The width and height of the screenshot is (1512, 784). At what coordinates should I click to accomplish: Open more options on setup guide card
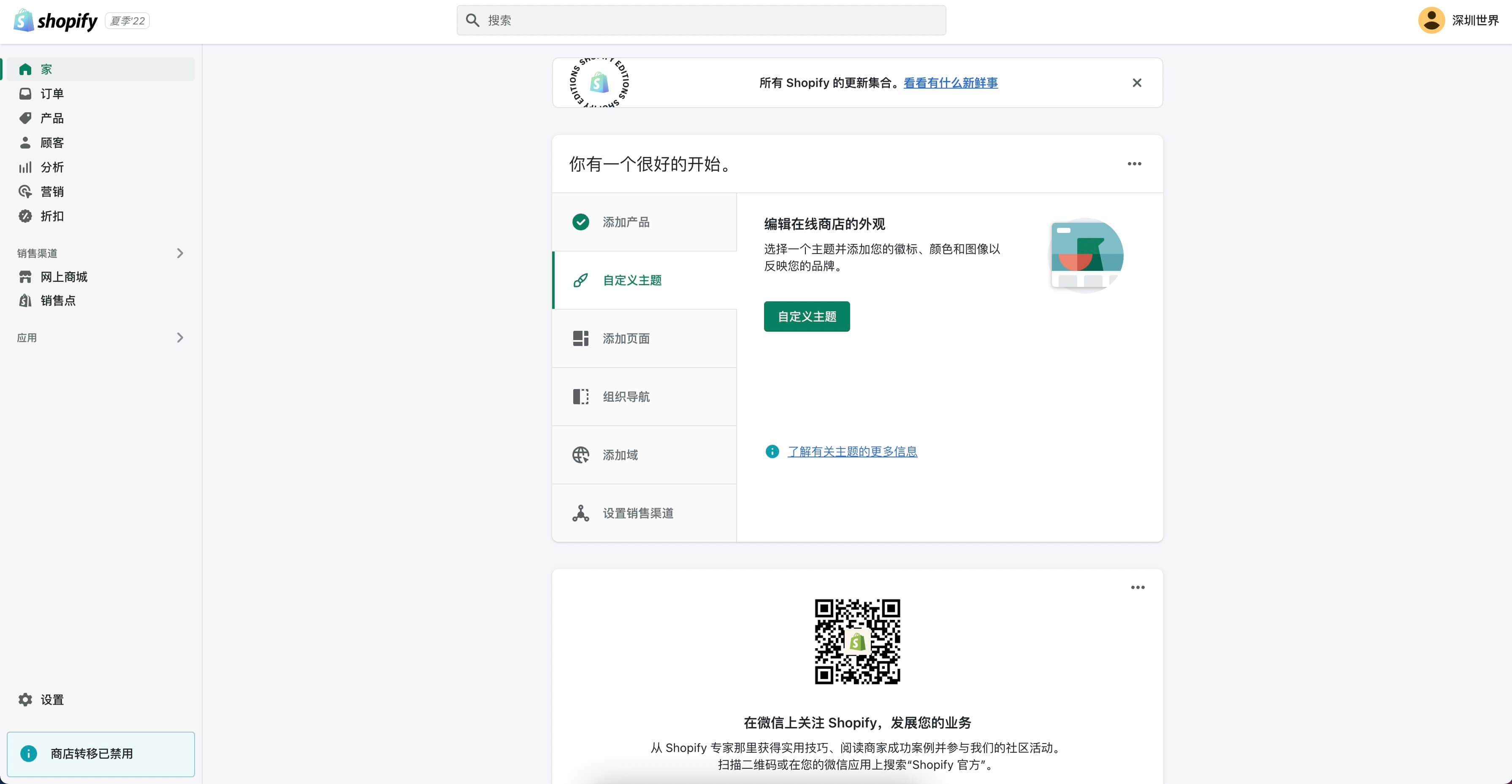click(x=1134, y=164)
